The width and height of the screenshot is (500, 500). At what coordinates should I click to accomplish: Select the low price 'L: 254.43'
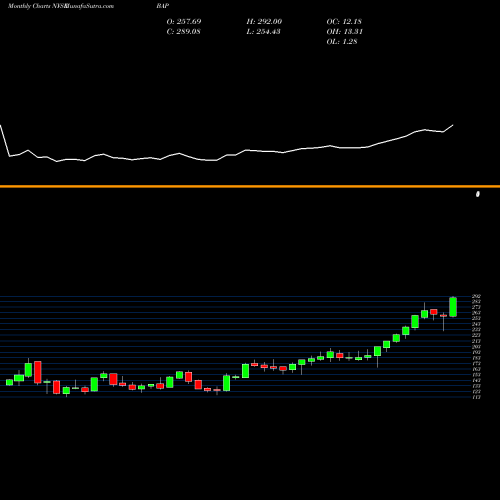point(263,32)
